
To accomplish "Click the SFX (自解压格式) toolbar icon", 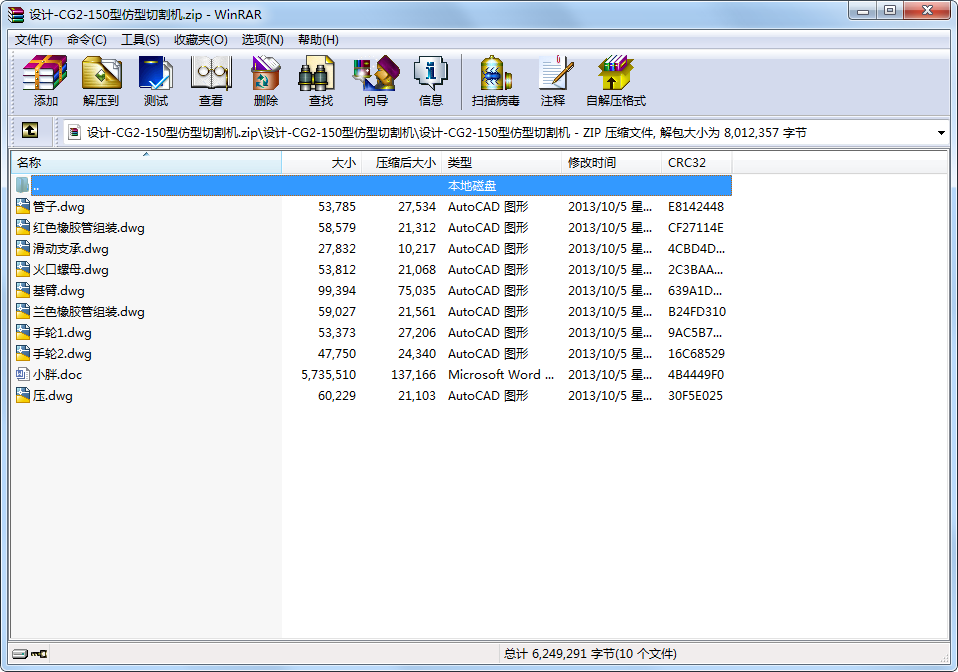I will pyautogui.click(x=616, y=73).
